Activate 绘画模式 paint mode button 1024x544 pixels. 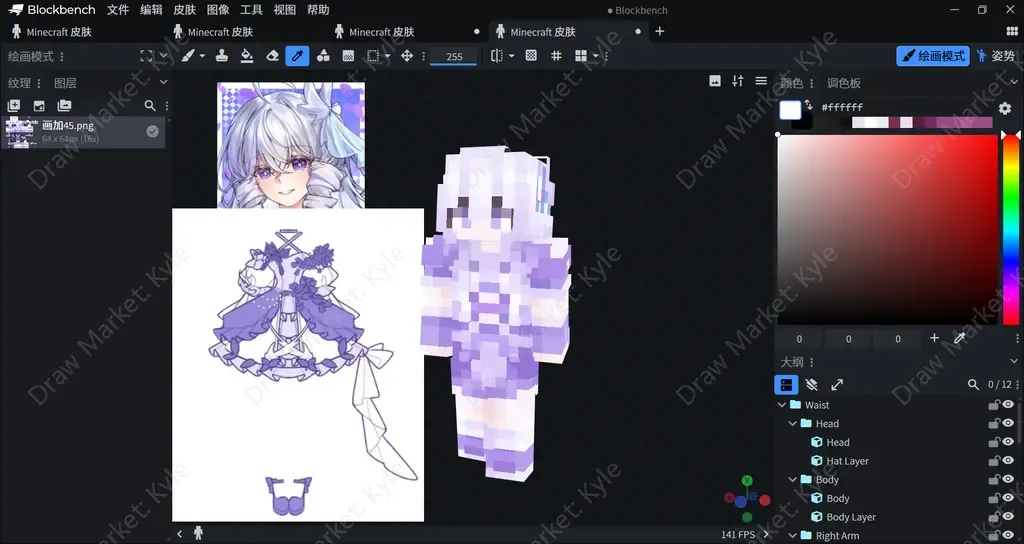coord(933,56)
